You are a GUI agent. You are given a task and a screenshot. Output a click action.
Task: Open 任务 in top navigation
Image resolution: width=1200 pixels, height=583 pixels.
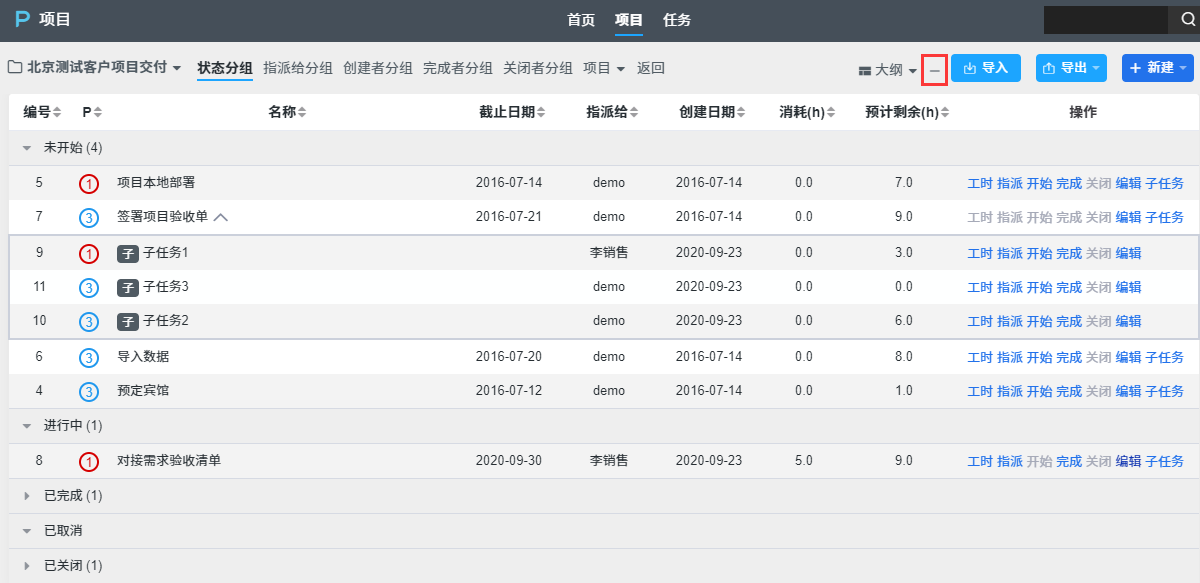click(x=677, y=20)
